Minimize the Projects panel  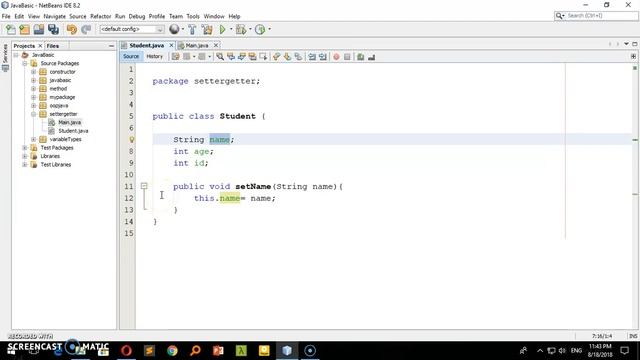[x=111, y=46]
